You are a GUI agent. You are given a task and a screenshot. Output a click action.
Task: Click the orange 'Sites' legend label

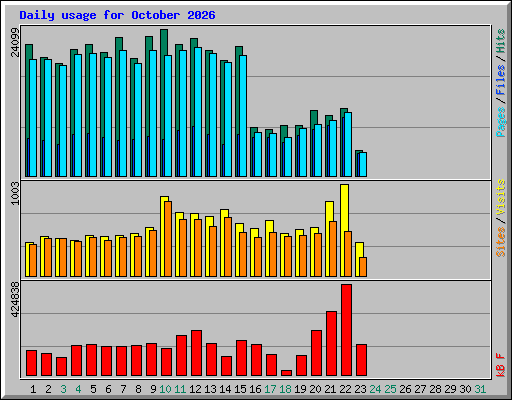(501, 242)
